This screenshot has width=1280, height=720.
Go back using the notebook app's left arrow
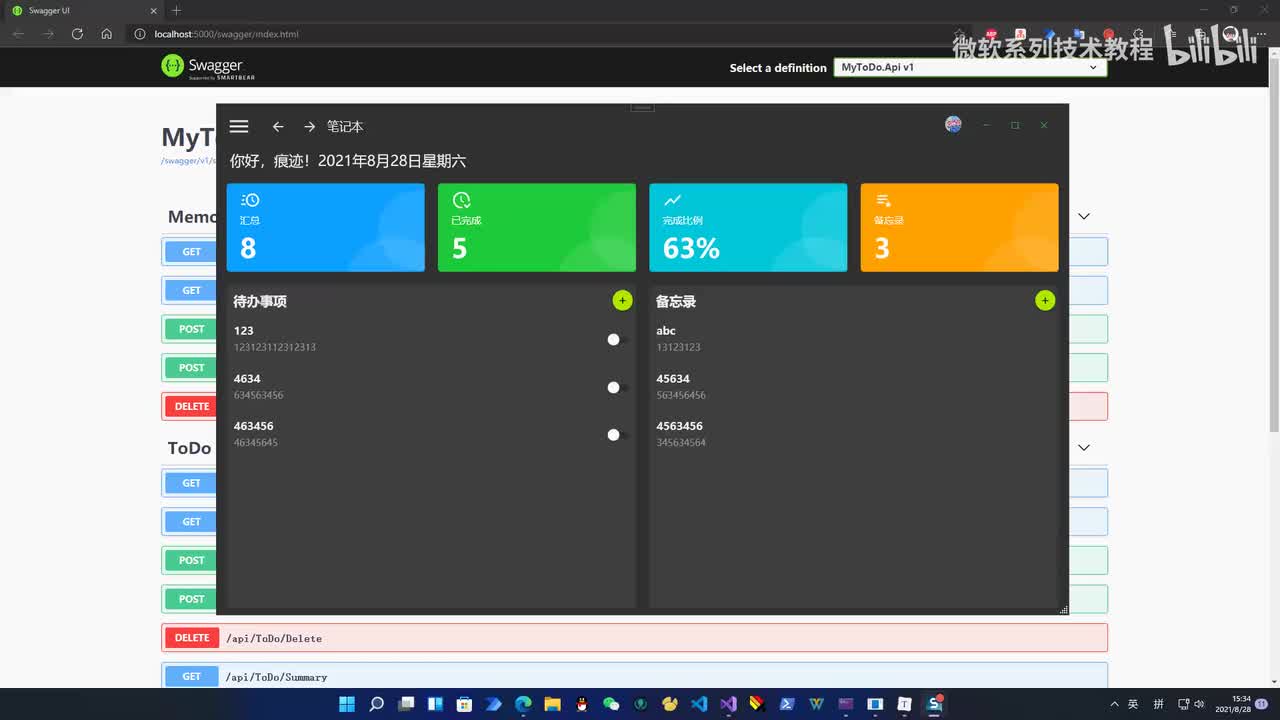(x=278, y=127)
